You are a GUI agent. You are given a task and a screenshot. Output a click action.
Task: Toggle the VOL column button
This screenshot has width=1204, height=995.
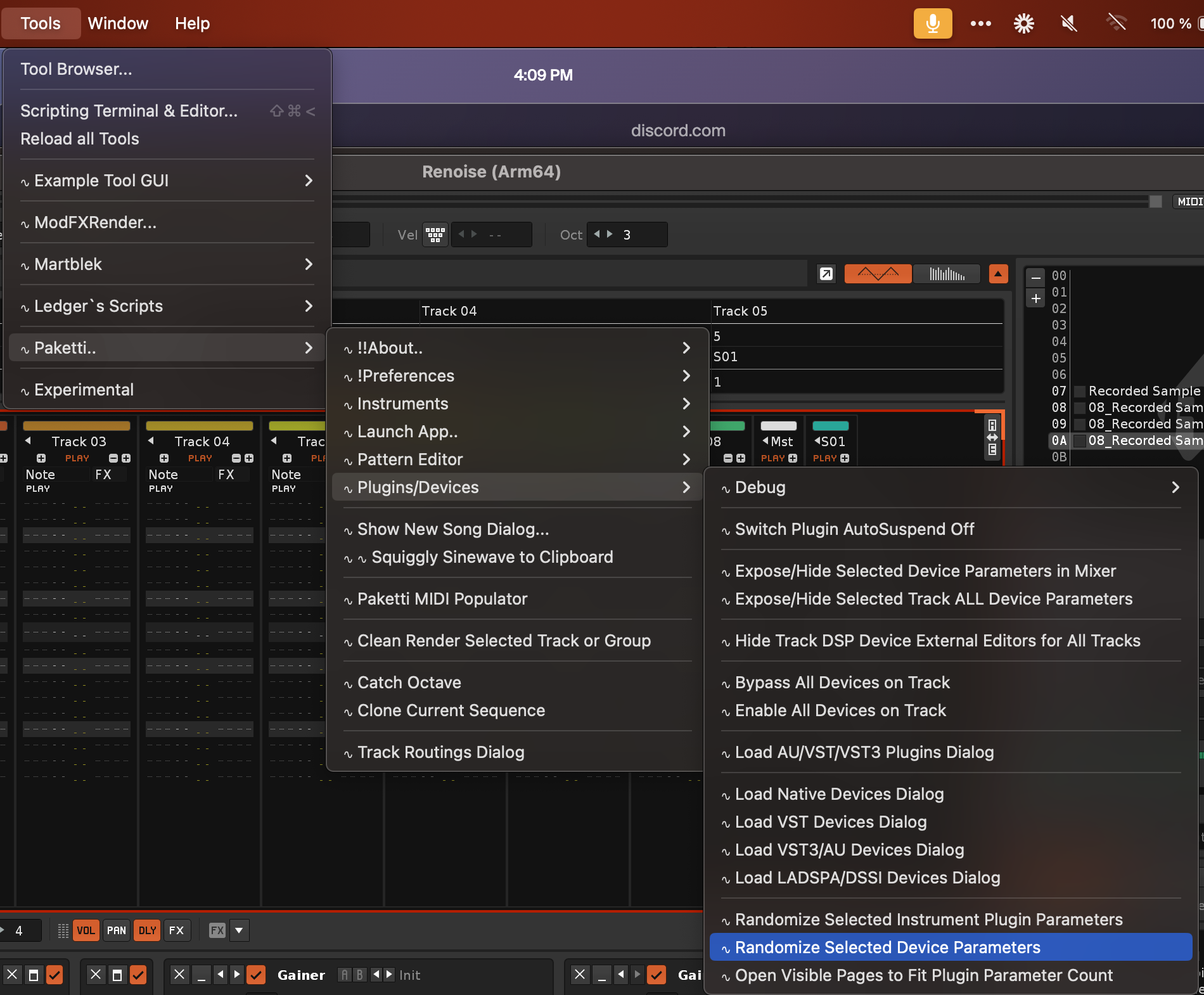pos(86,930)
